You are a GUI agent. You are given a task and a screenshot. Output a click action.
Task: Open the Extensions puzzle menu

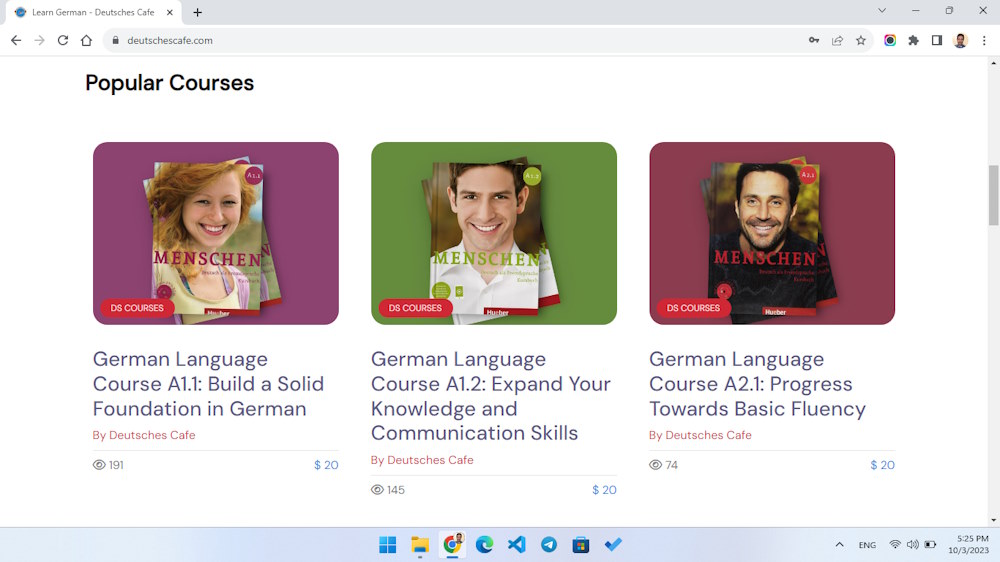click(913, 40)
